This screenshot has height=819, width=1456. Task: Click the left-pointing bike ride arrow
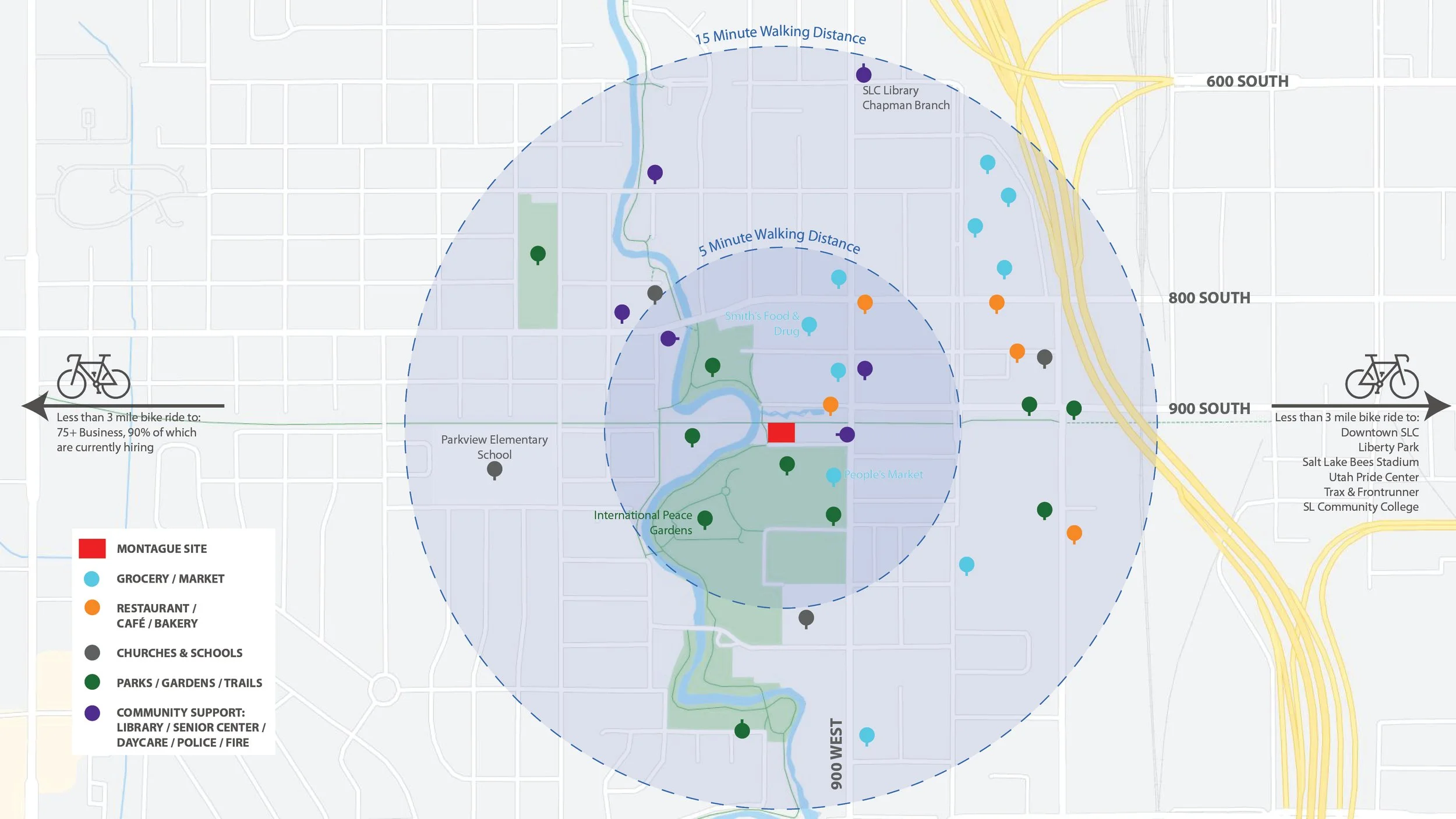37,406
